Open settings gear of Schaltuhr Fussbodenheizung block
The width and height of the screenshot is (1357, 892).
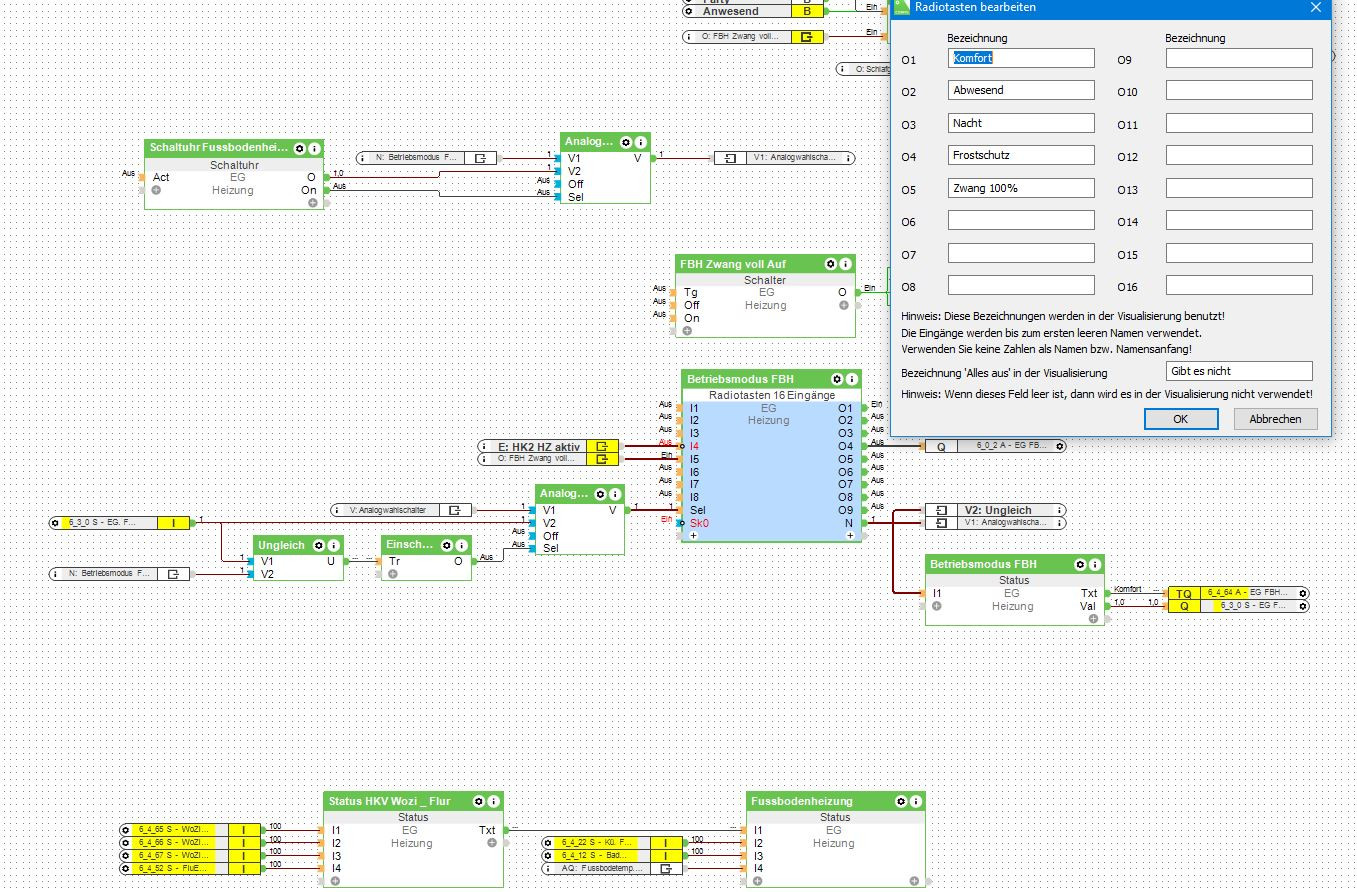(299, 148)
